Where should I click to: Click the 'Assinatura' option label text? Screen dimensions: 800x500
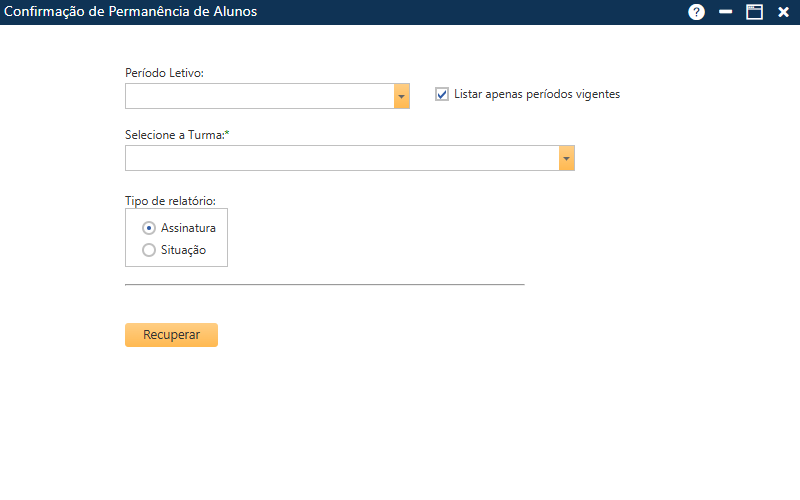click(188, 228)
